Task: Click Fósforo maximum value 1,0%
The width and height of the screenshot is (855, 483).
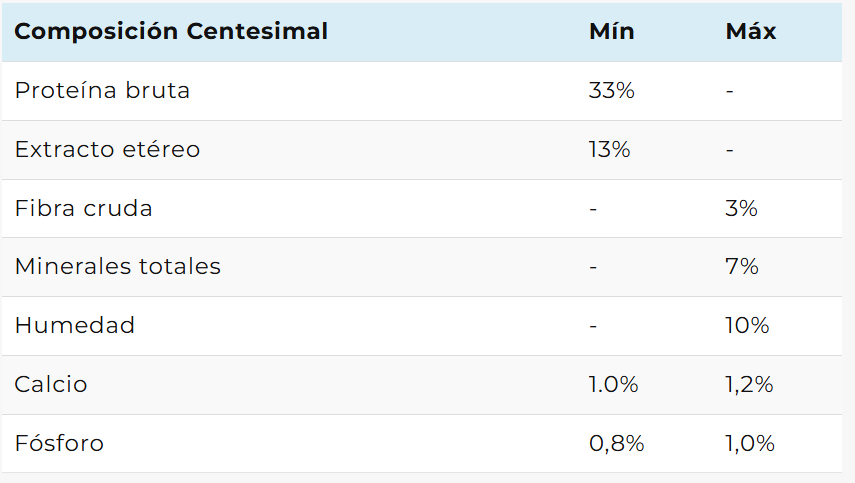Action: pos(749,443)
